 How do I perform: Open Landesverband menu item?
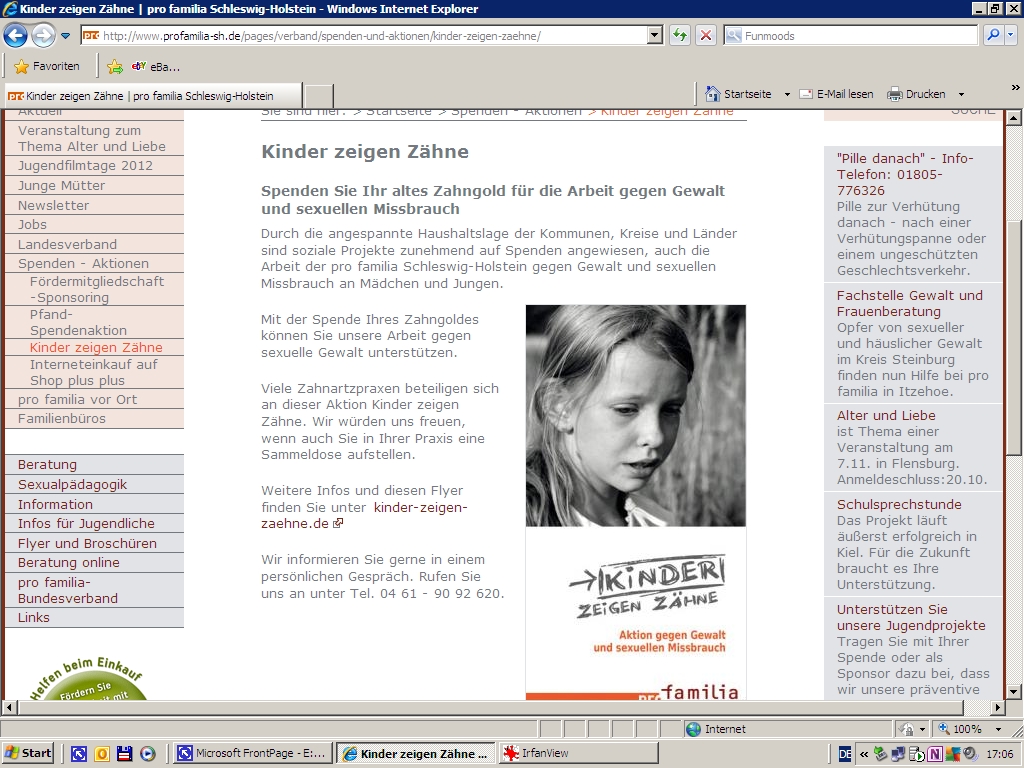point(67,244)
